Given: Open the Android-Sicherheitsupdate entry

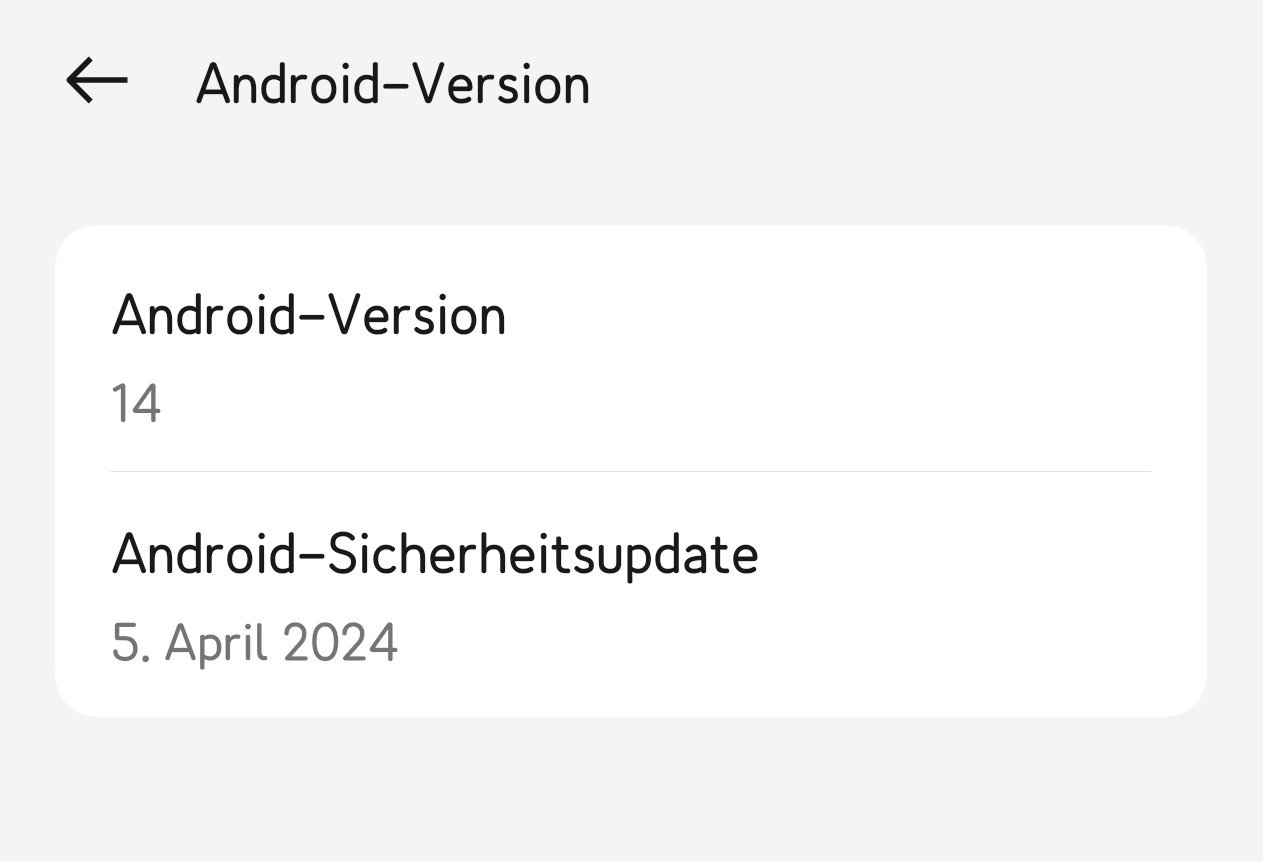Looking at the screenshot, I should click(631, 594).
